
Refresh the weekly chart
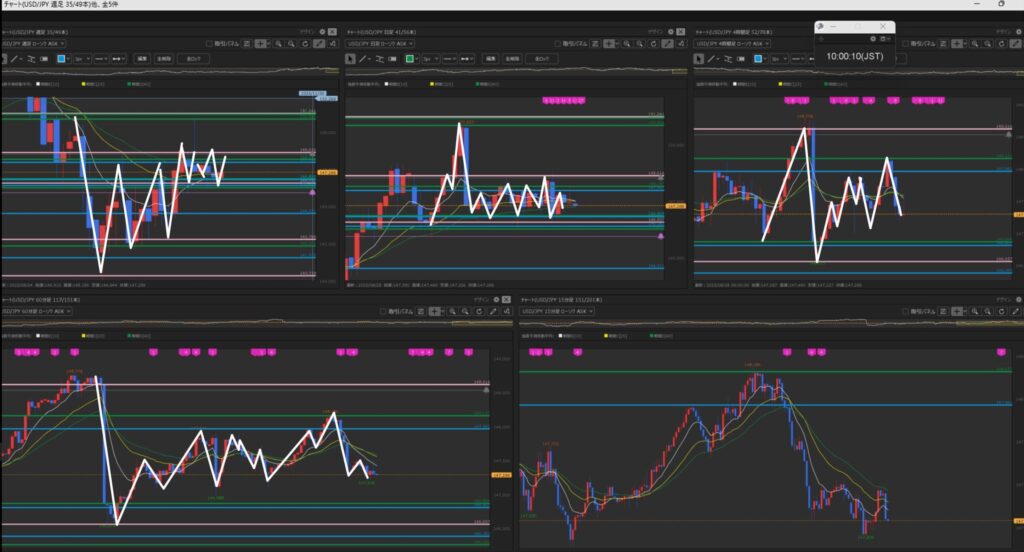point(305,44)
